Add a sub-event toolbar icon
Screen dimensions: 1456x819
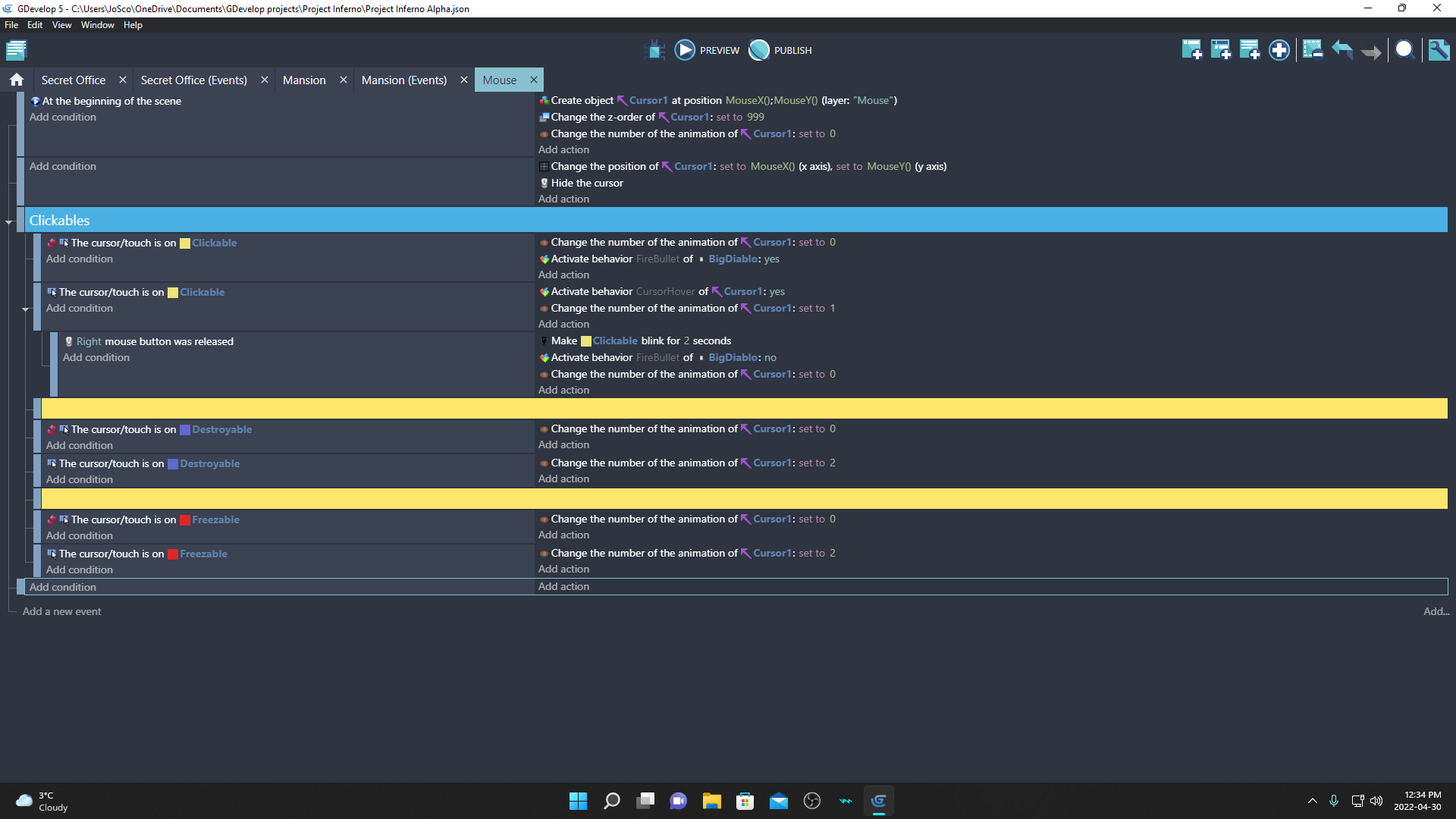coord(1221,50)
